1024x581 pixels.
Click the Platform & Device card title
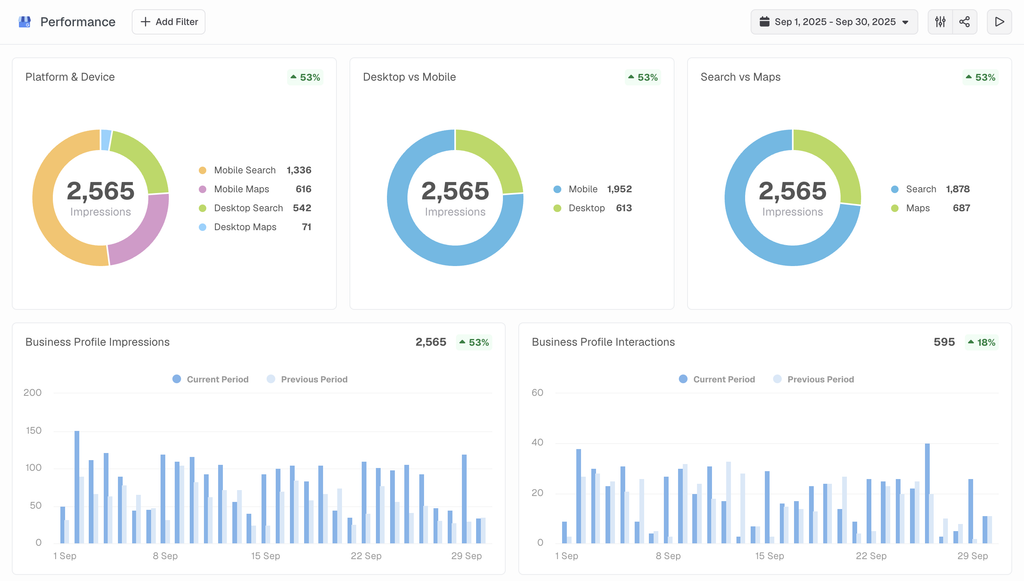click(x=70, y=77)
